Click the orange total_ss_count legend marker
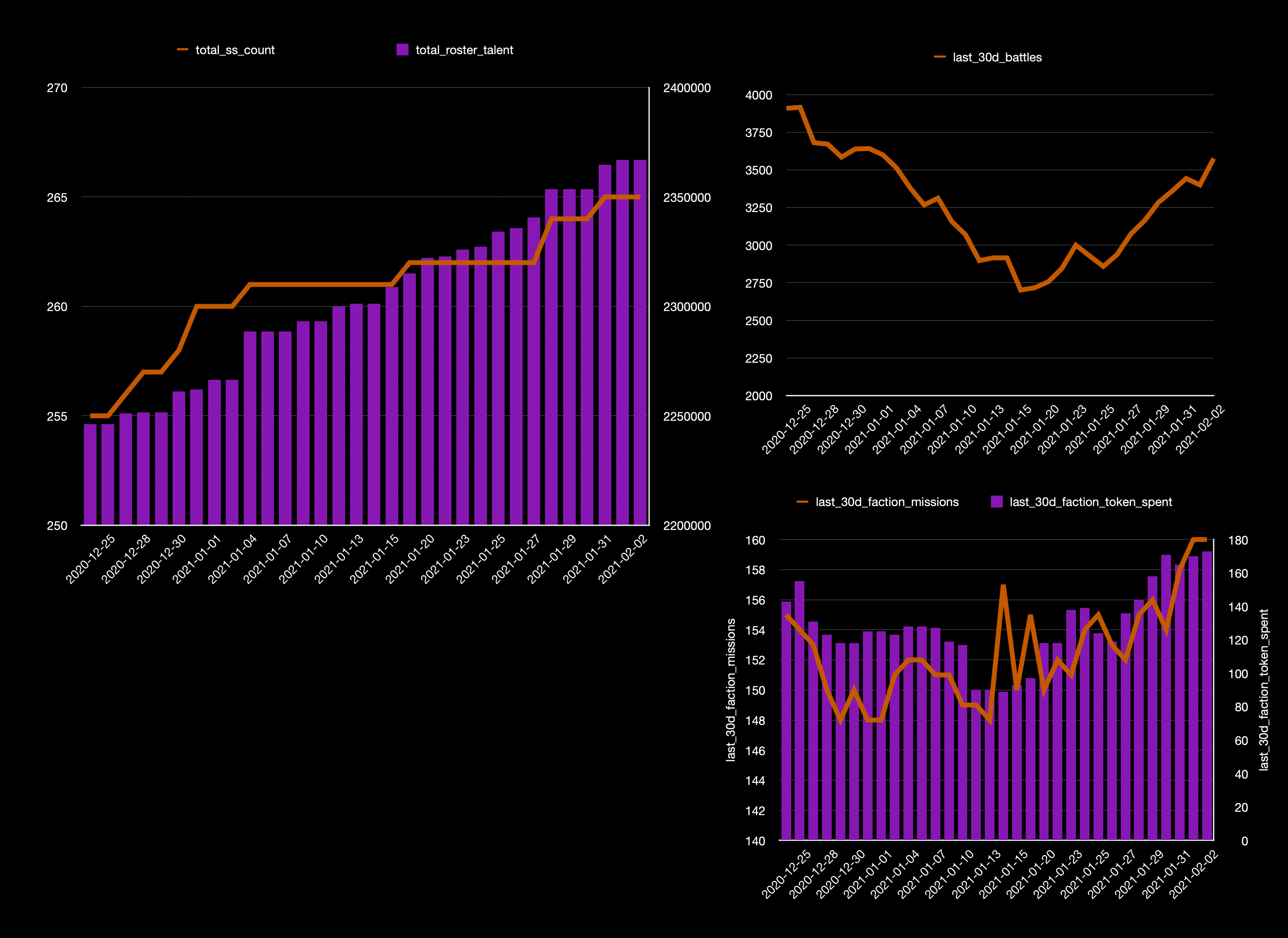This screenshot has width=1288, height=938. pyautogui.click(x=182, y=50)
